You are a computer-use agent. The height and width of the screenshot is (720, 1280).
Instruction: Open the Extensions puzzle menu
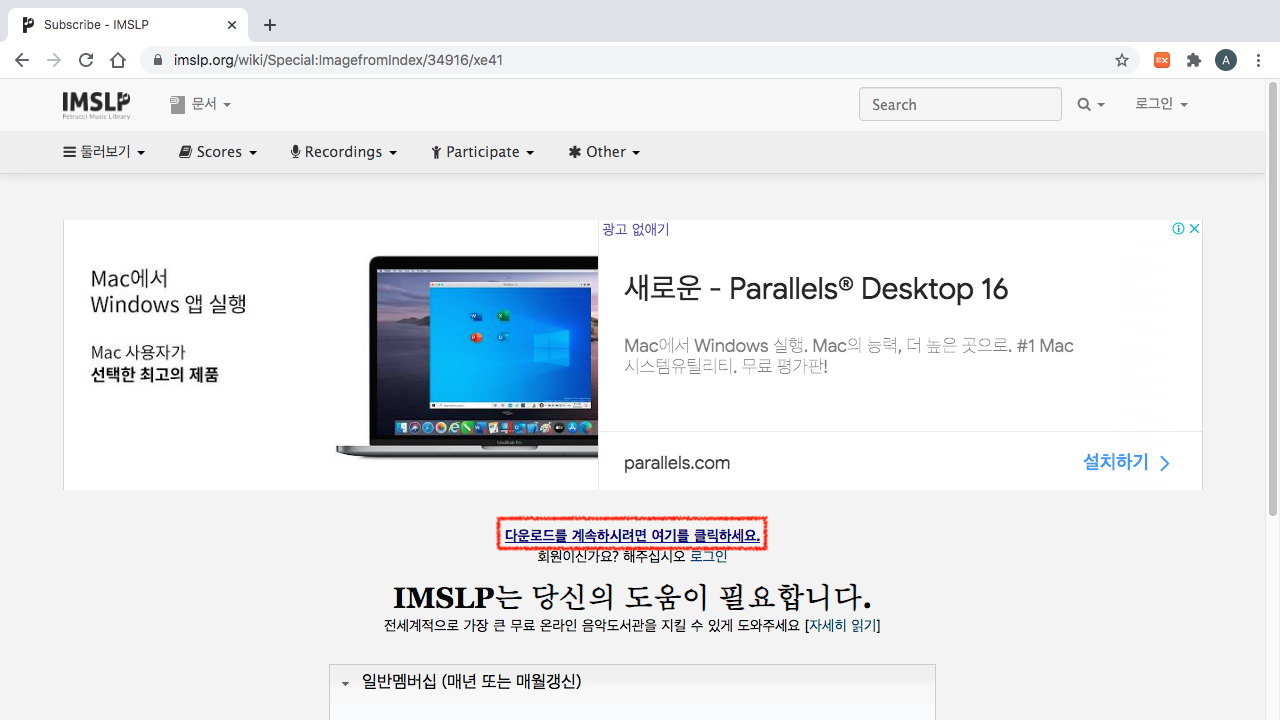[1194, 60]
